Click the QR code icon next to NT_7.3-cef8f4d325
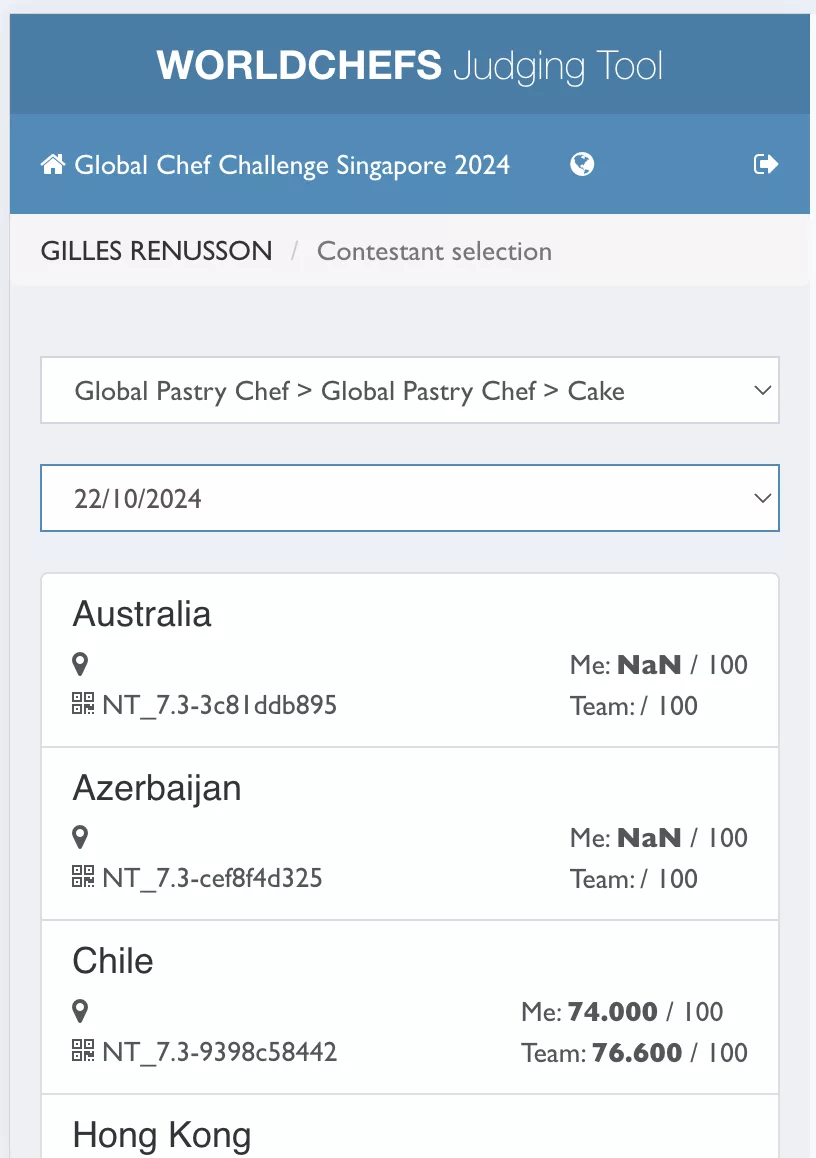Image resolution: width=816 pixels, height=1158 pixels. (82, 878)
